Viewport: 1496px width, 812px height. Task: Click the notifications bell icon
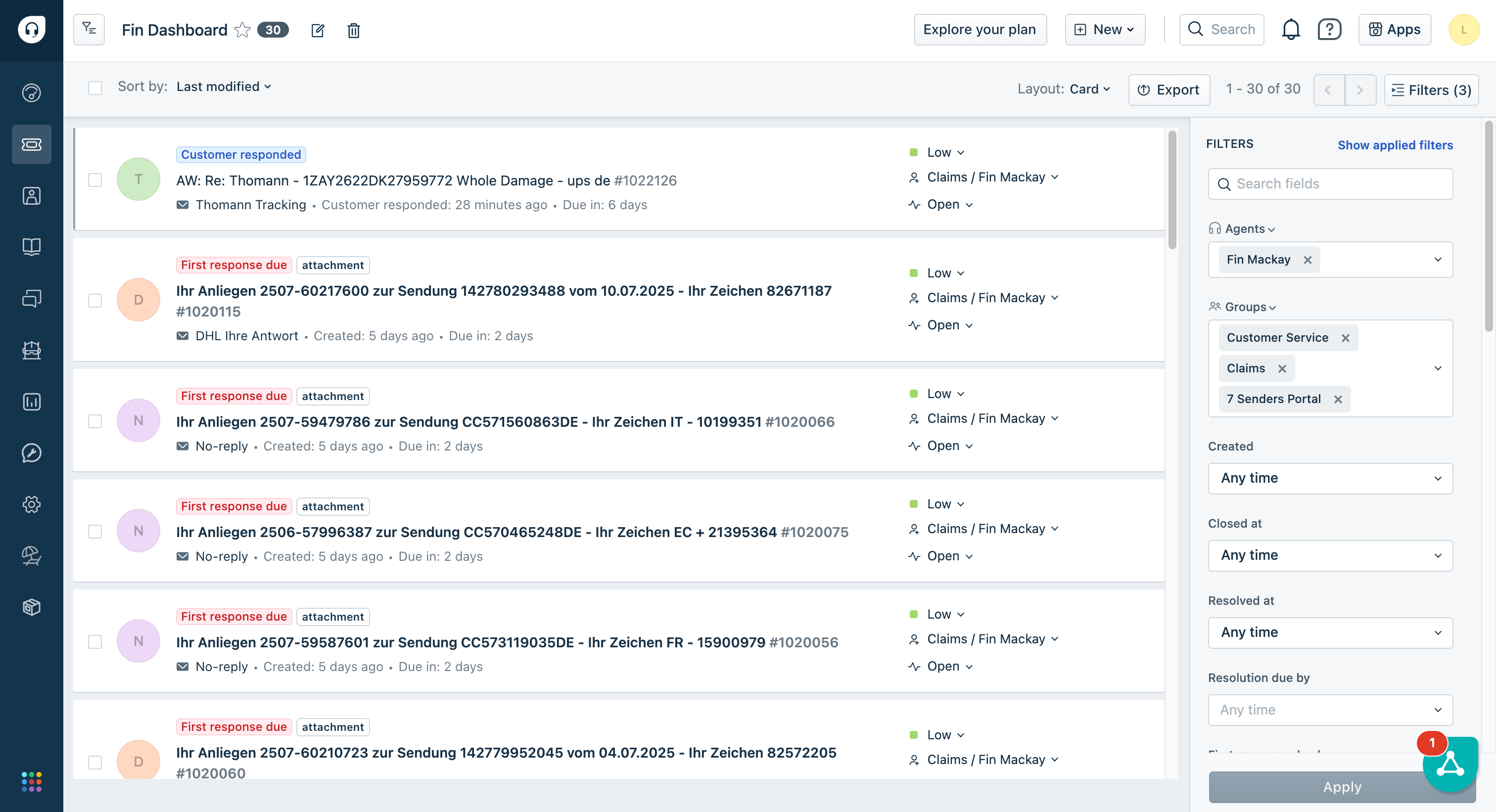[1290, 30]
